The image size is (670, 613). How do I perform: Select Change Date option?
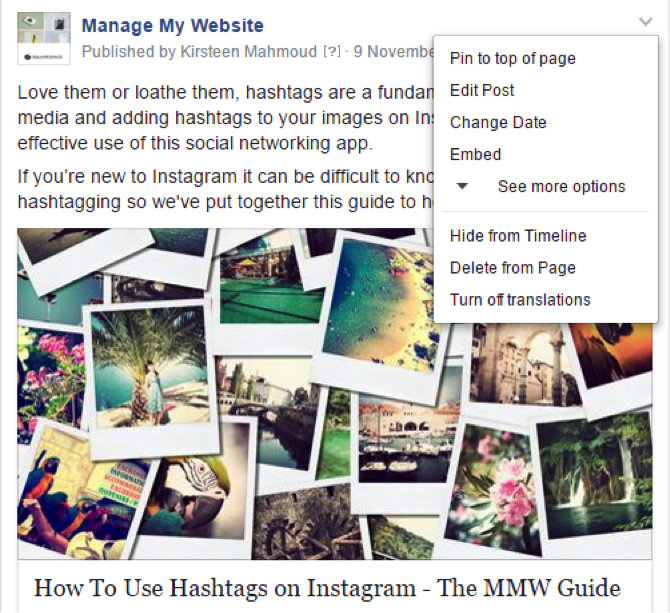[498, 123]
